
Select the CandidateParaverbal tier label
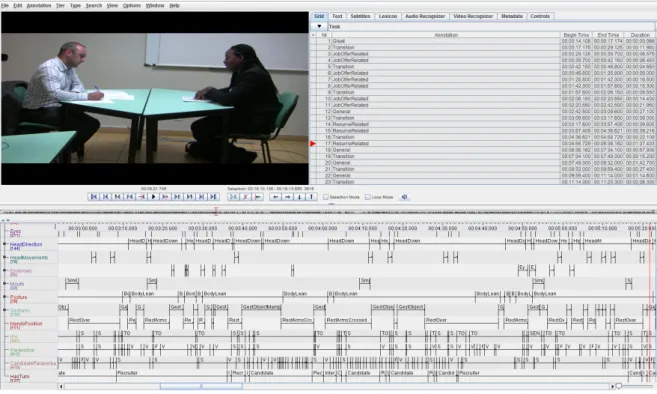tap(33, 363)
